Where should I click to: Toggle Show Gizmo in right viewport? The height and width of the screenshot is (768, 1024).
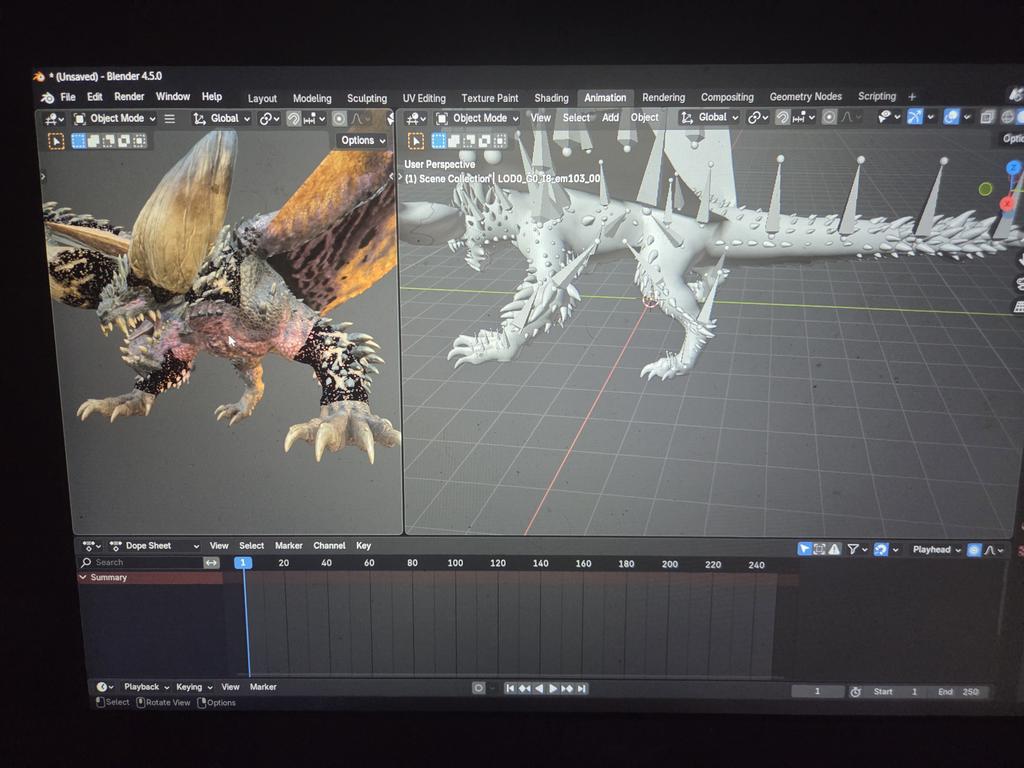[x=915, y=117]
